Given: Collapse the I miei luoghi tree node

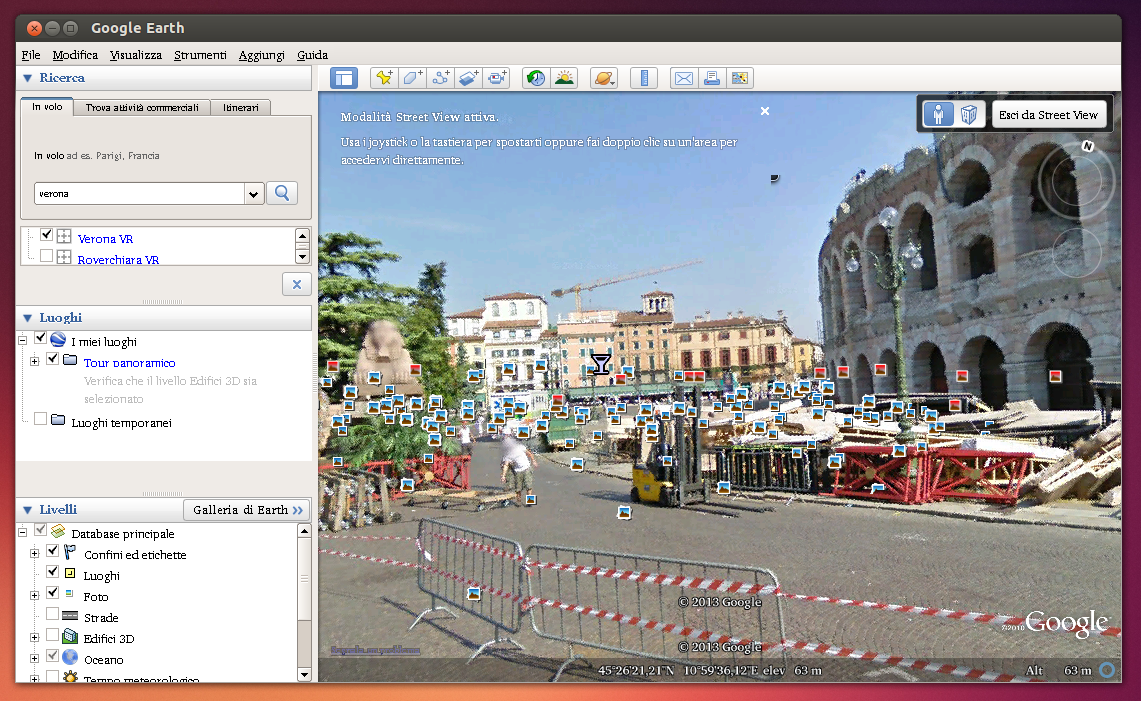Looking at the screenshot, I should [x=23, y=340].
